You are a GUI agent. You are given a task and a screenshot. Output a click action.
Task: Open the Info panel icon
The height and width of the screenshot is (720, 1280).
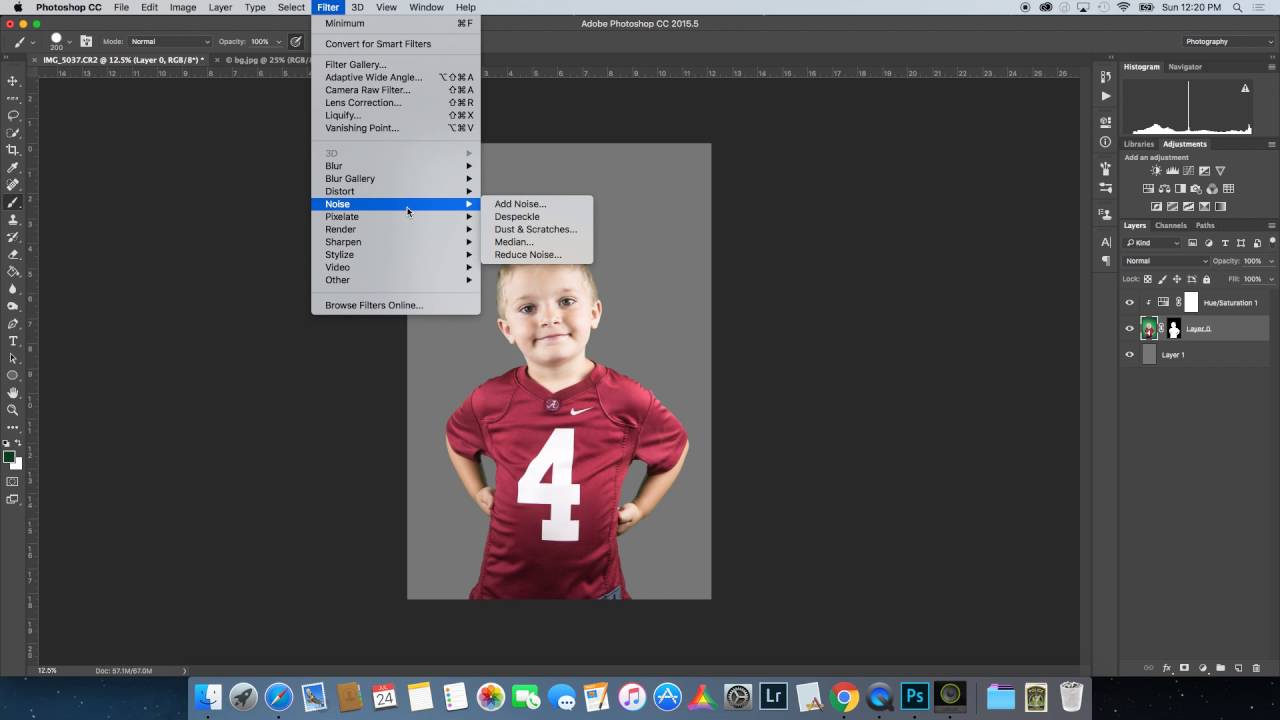(1106, 142)
